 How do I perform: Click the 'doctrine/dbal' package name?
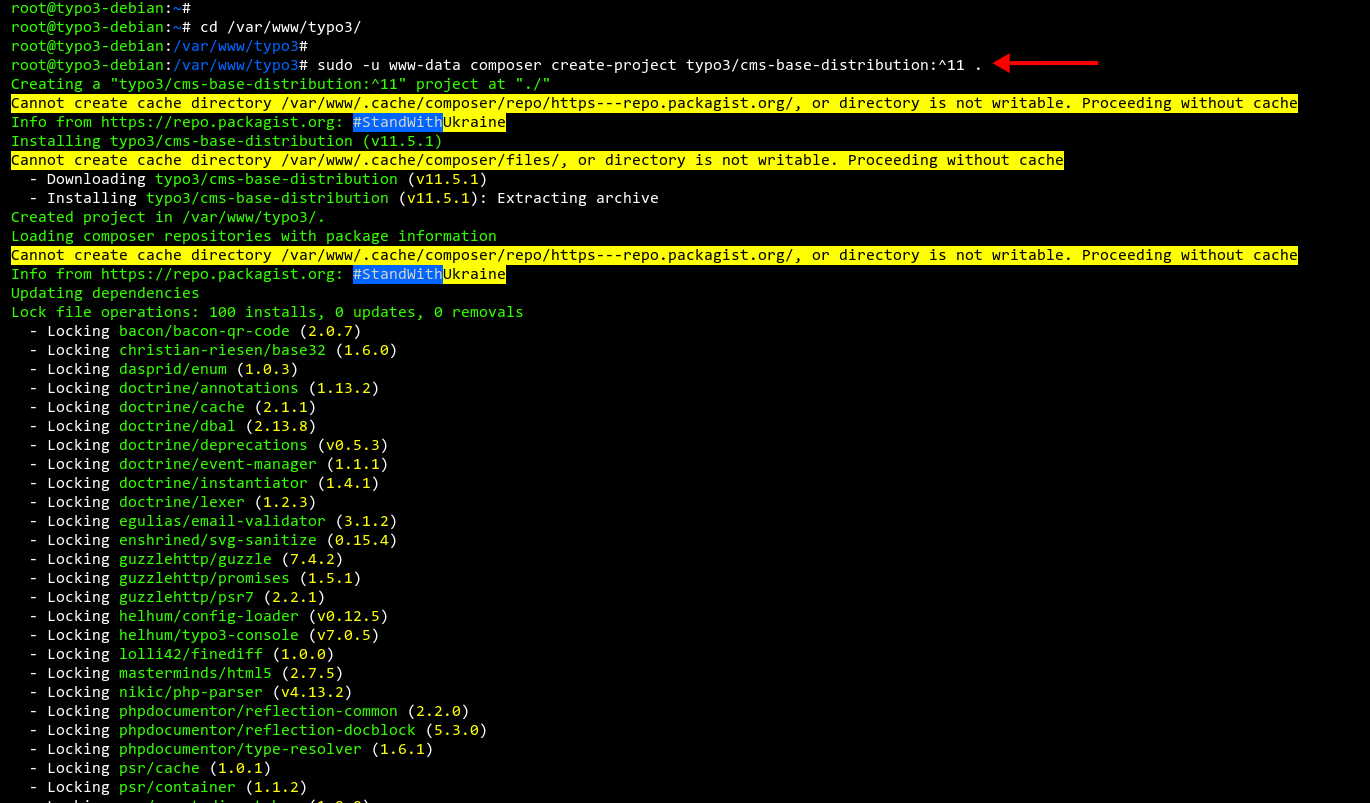pyautogui.click(x=177, y=426)
